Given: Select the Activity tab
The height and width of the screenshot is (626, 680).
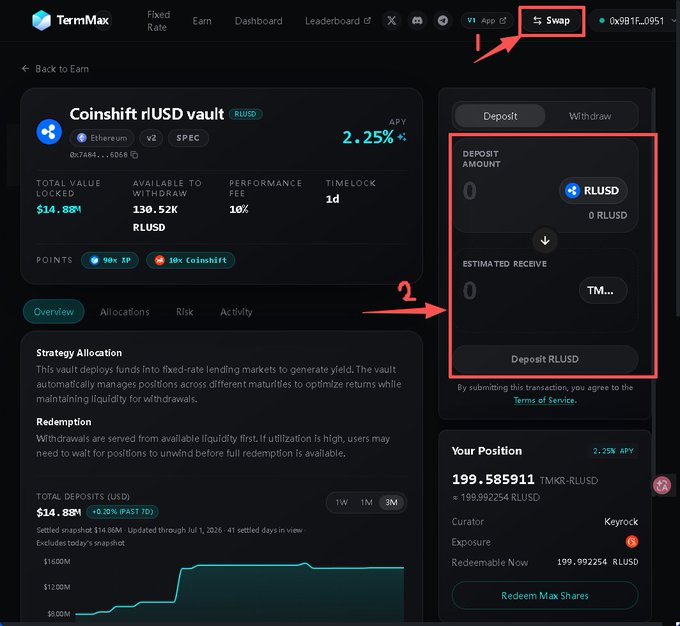Looking at the screenshot, I should point(236,311).
